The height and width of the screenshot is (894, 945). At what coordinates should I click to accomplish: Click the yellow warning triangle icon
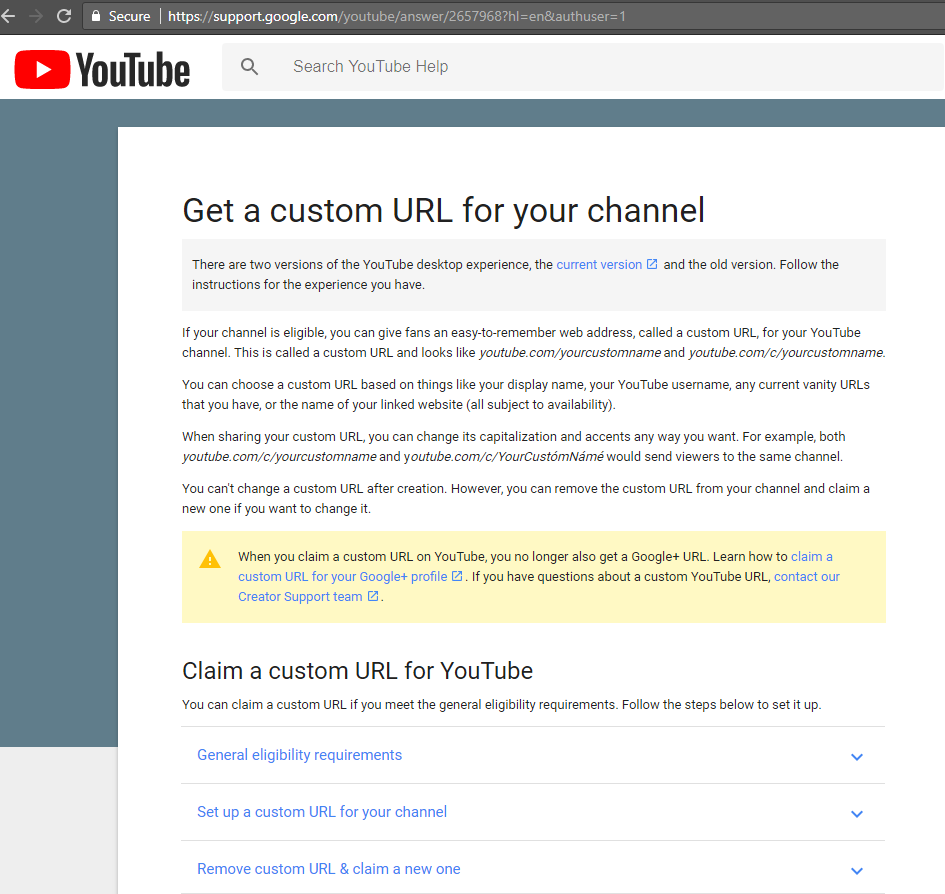[x=210, y=559]
